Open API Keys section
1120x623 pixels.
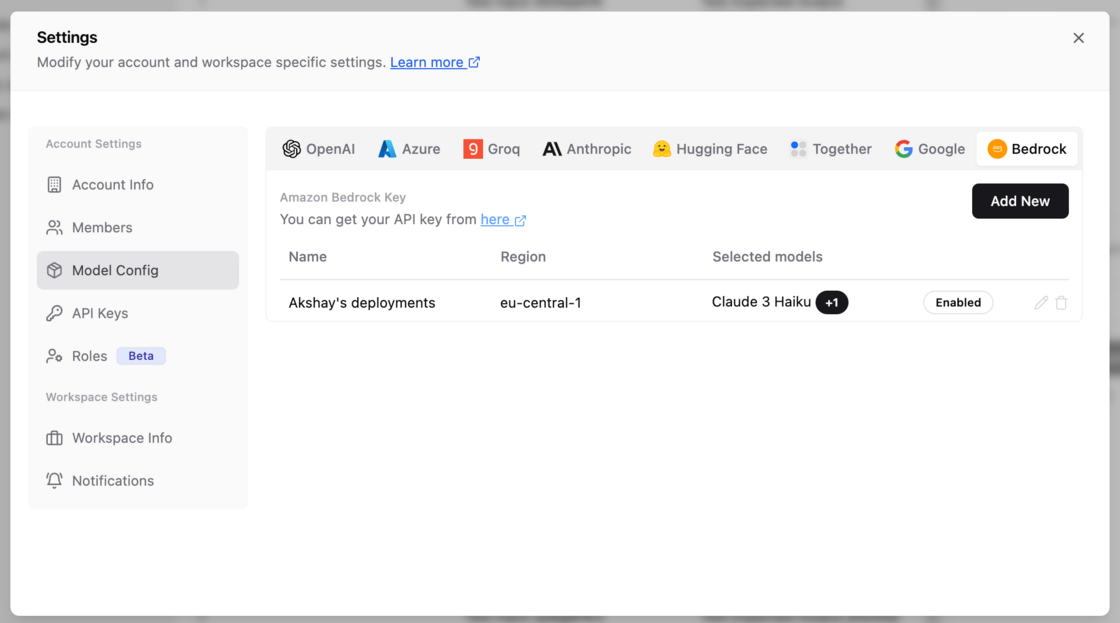[138, 313]
